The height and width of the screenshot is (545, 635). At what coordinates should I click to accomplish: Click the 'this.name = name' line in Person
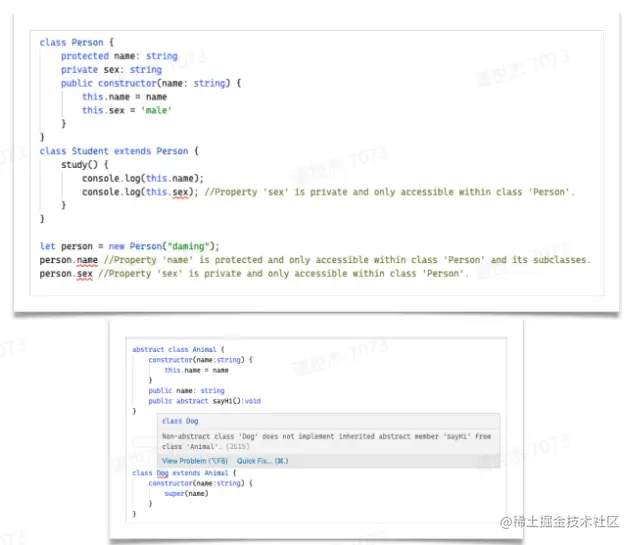pos(124,97)
